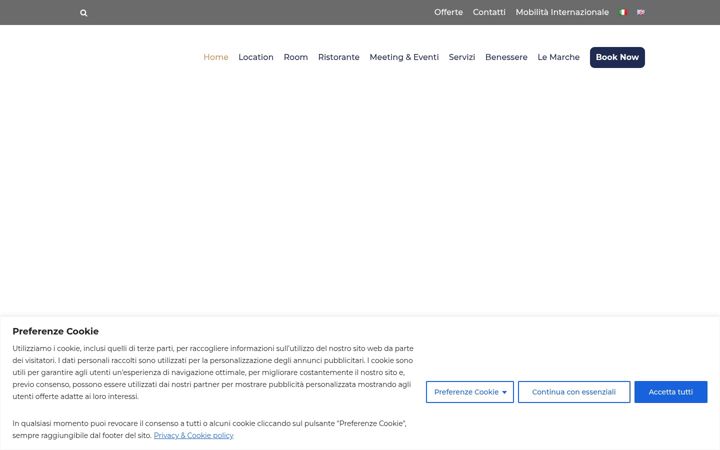This screenshot has height=450, width=720.
Task: Open Mobilità Internazionale link
Action: [x=562, y=12]
